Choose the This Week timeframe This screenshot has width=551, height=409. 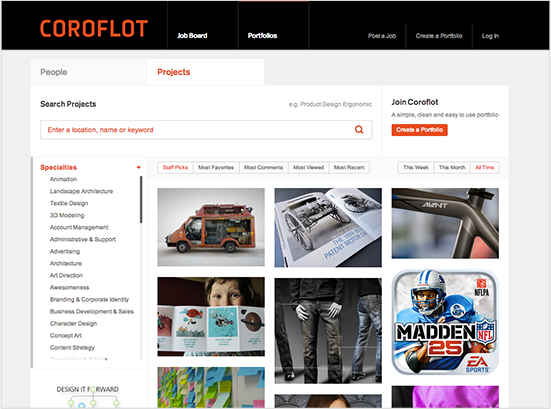pos(416,168)
